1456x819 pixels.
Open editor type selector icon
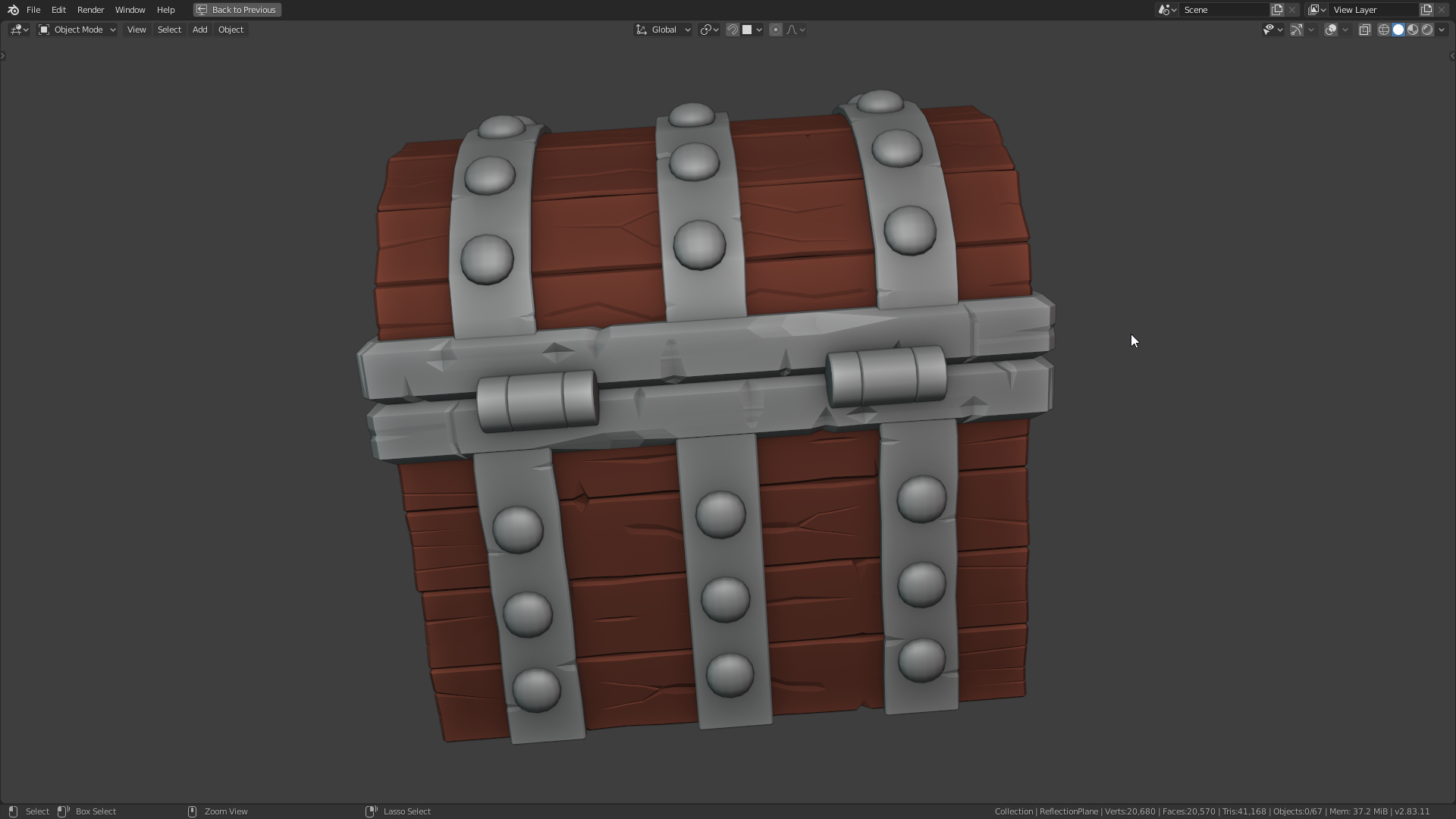click(x=19, y=30)
